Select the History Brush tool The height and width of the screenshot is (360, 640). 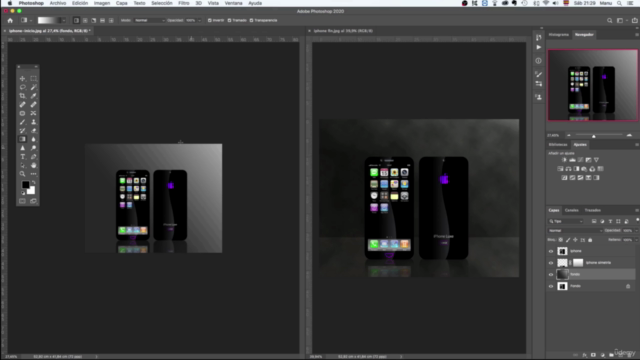point(22,131)
